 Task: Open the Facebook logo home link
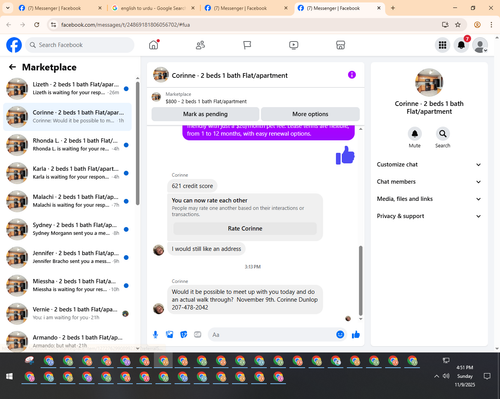point(14,45)
